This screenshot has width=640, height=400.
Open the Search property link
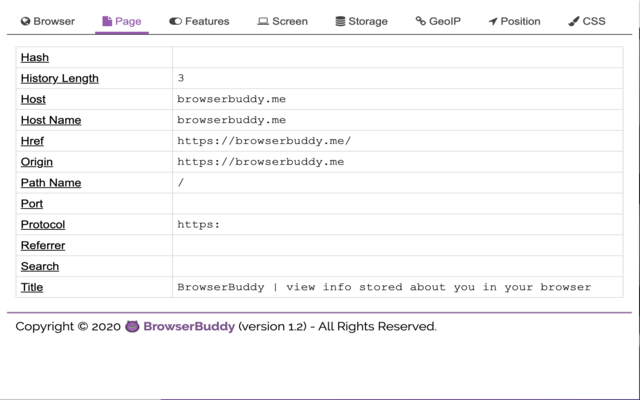tap(40, 266)
